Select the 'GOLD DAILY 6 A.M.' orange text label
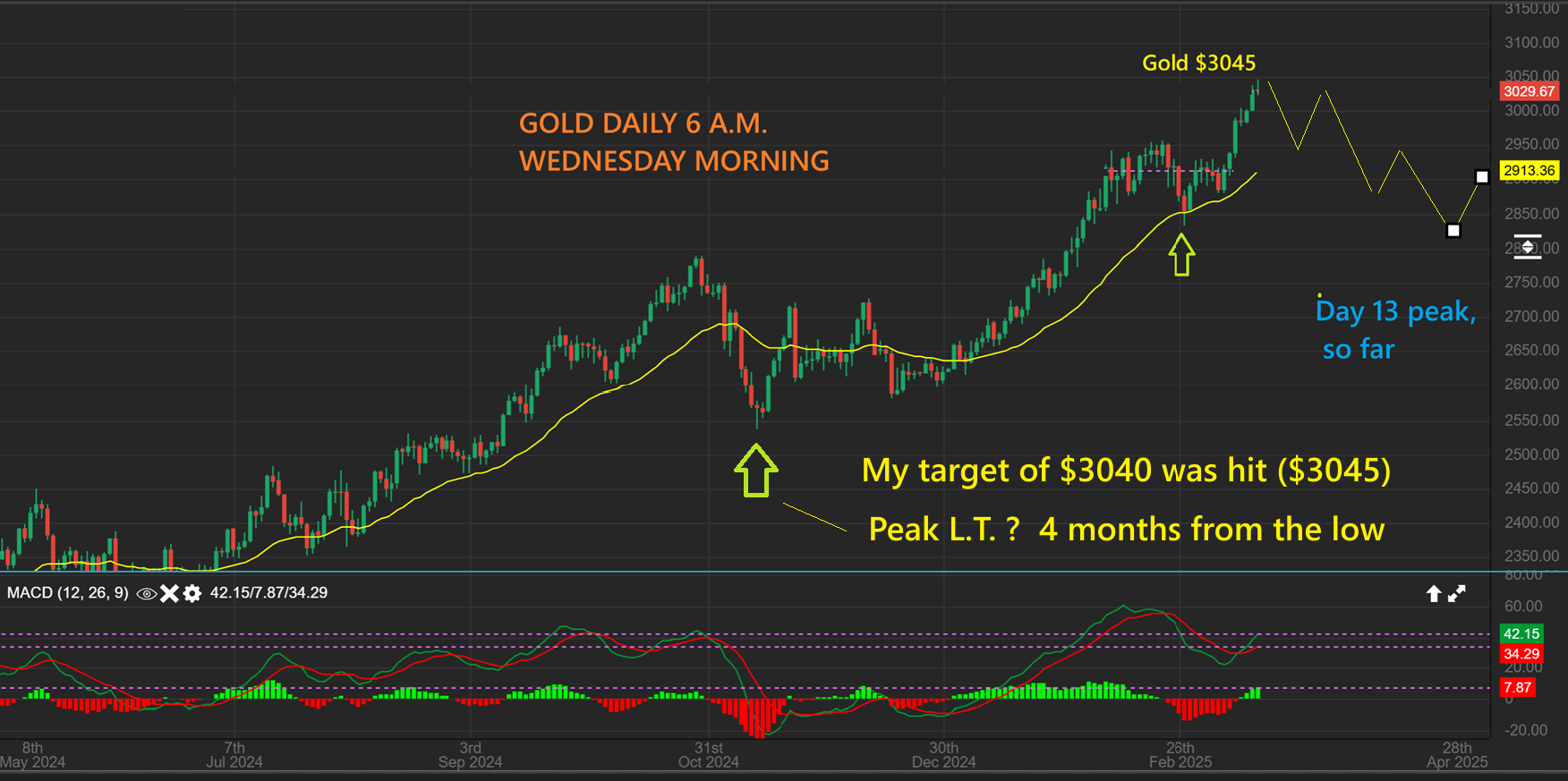 (x=643, y=123)
